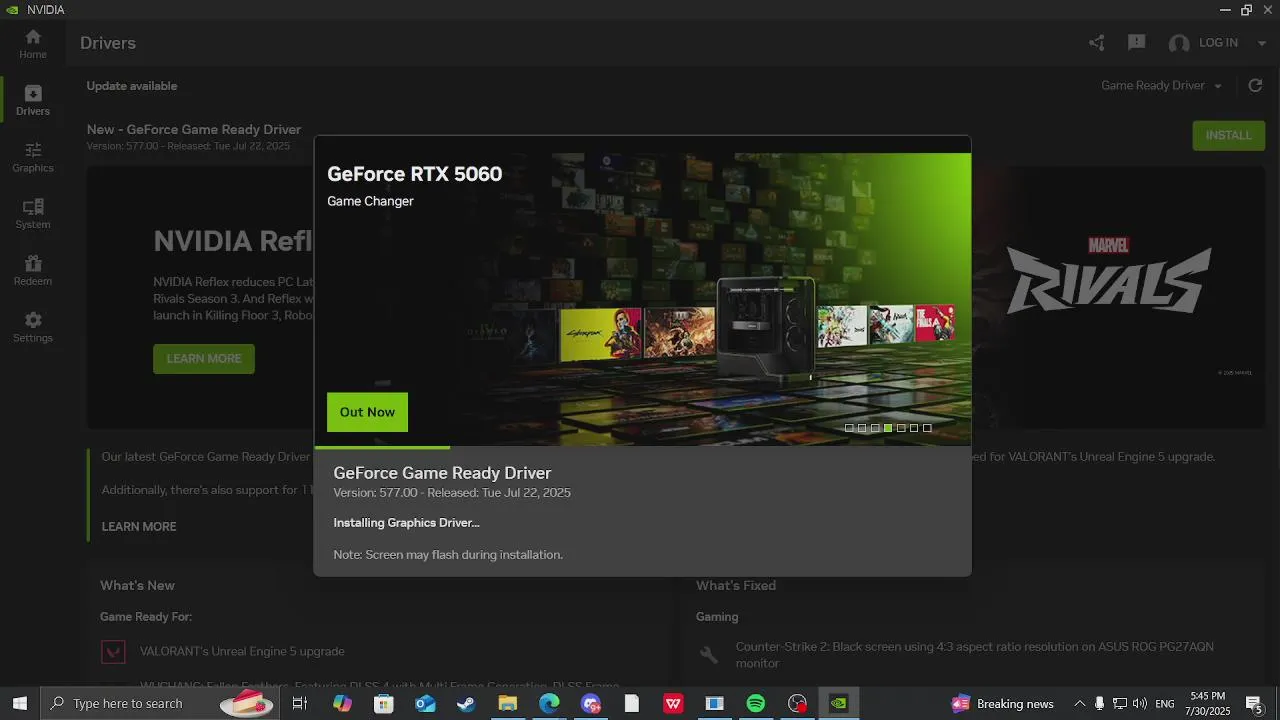
Task: Select the Drivers sidebar icon
Action: click(33, 100)
